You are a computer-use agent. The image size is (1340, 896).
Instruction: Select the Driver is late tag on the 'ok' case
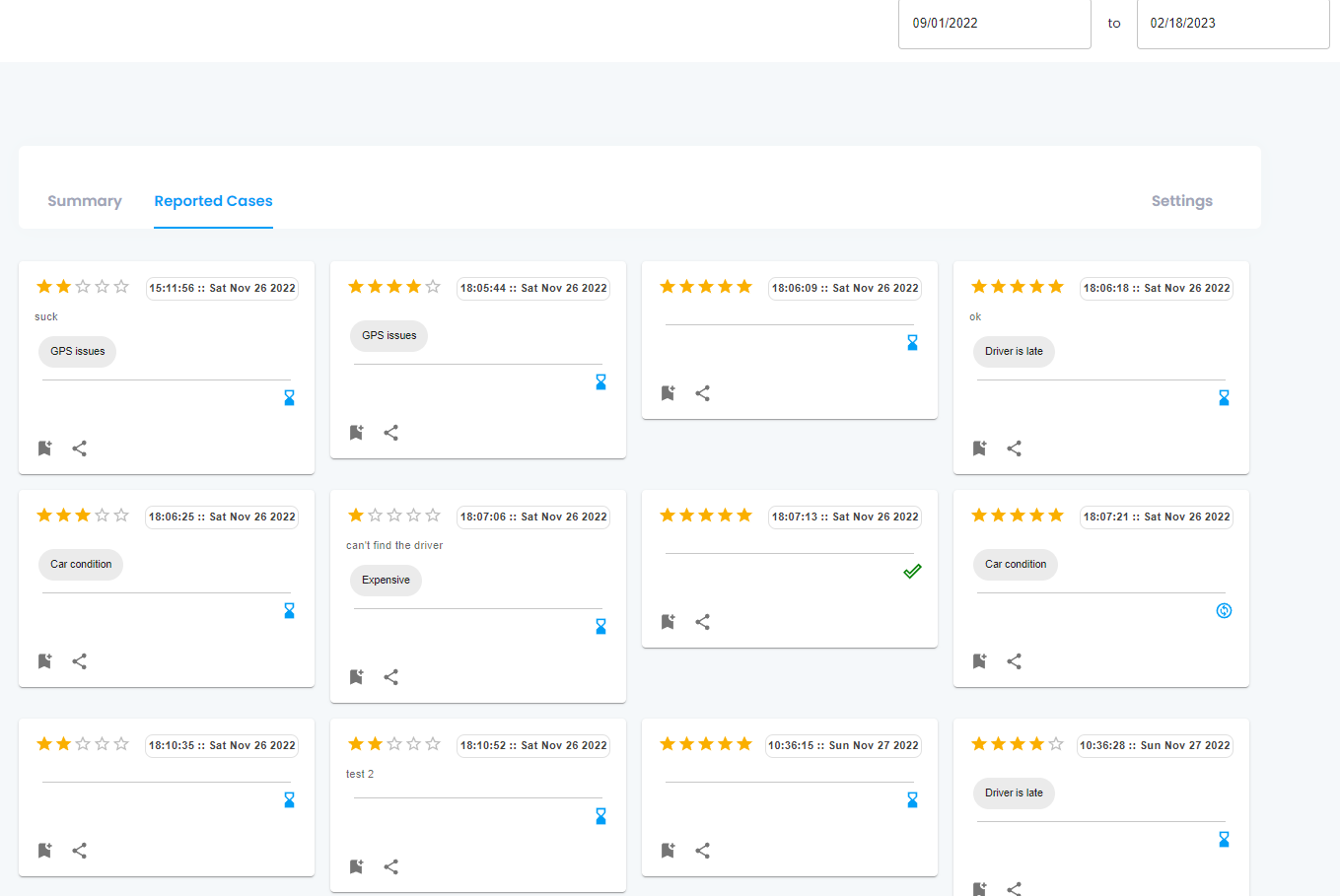1014,352
